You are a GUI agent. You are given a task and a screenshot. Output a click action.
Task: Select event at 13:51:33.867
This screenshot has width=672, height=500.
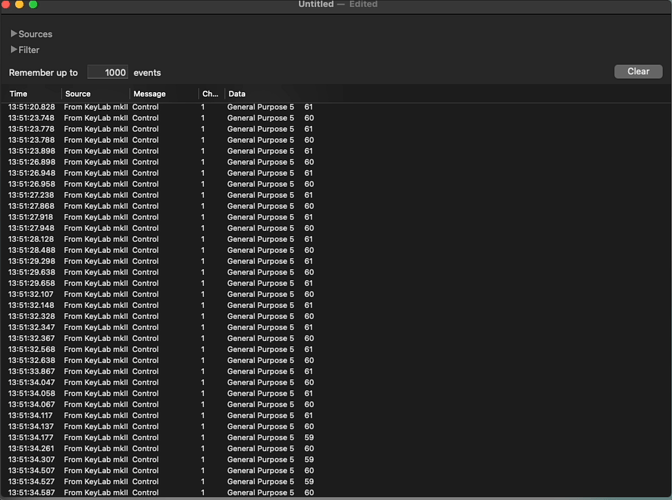tap(336, 371)
